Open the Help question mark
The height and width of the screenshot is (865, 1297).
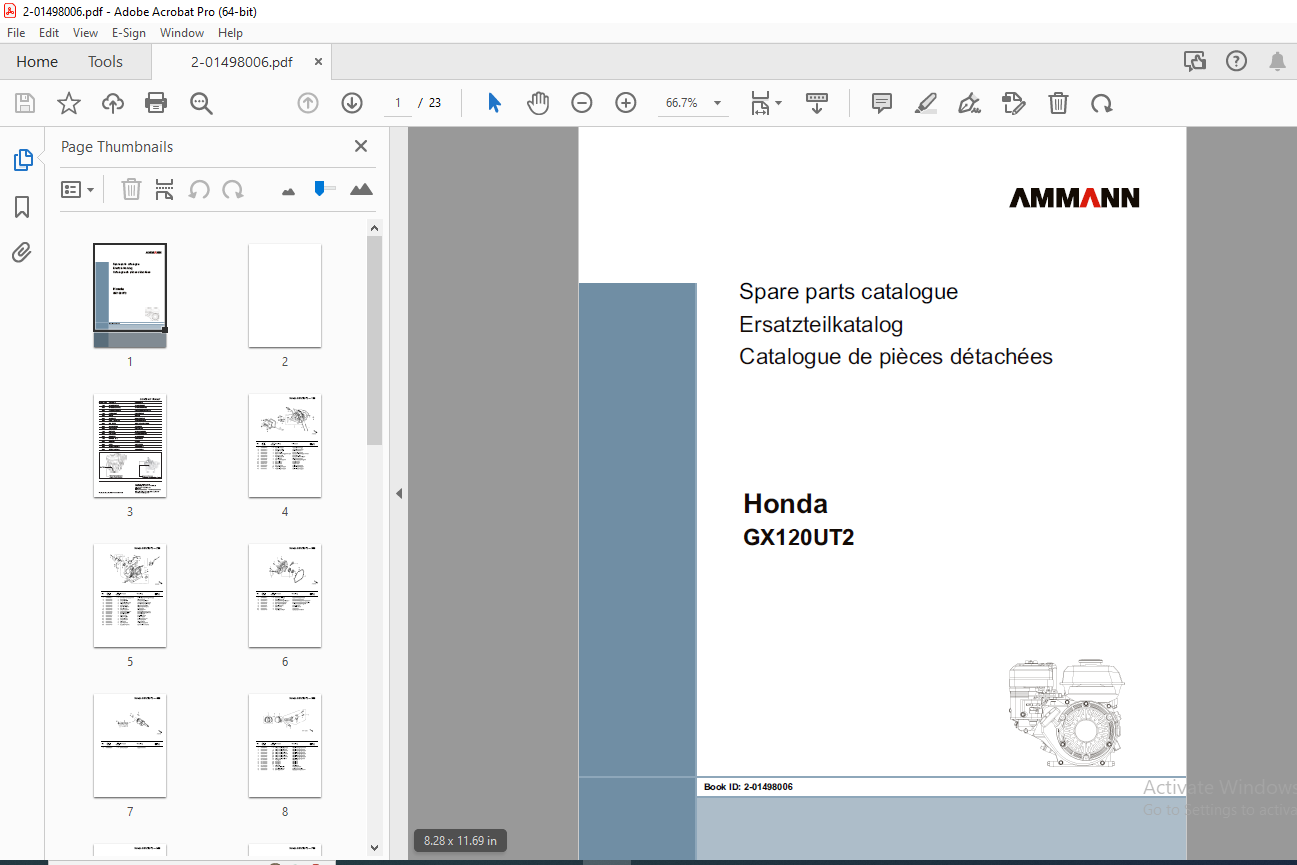click(1236, 62)
